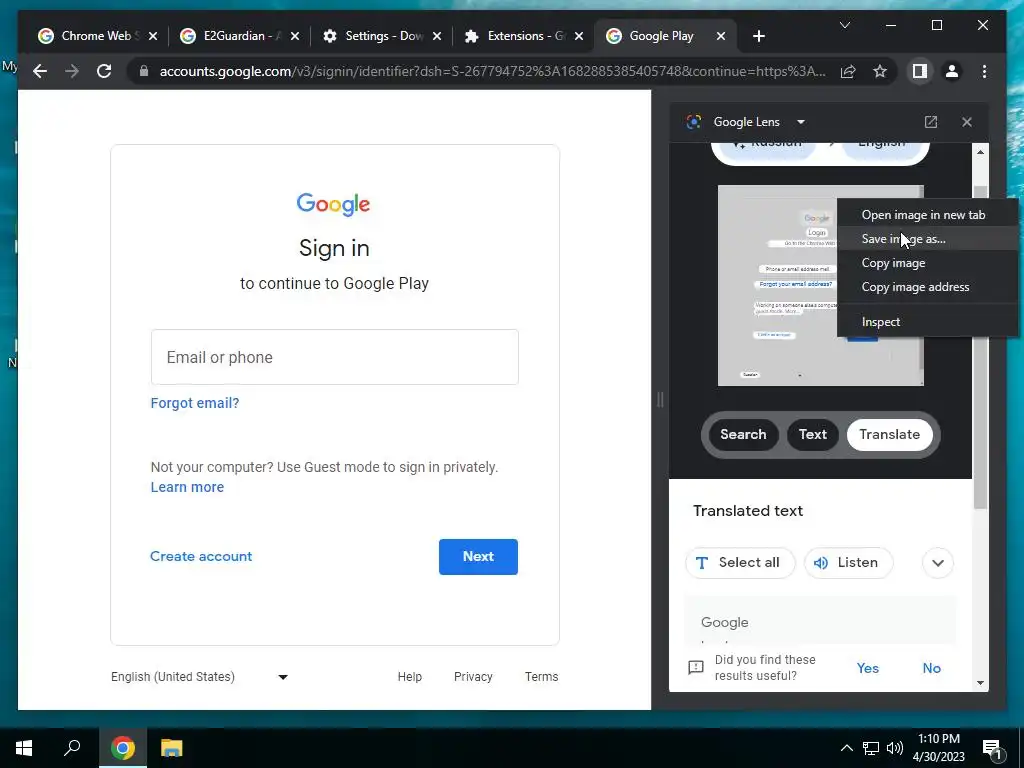Open File Explorer from the taskbar
The height and width of the screenshot is (768, 1024).
pos(171,748)
